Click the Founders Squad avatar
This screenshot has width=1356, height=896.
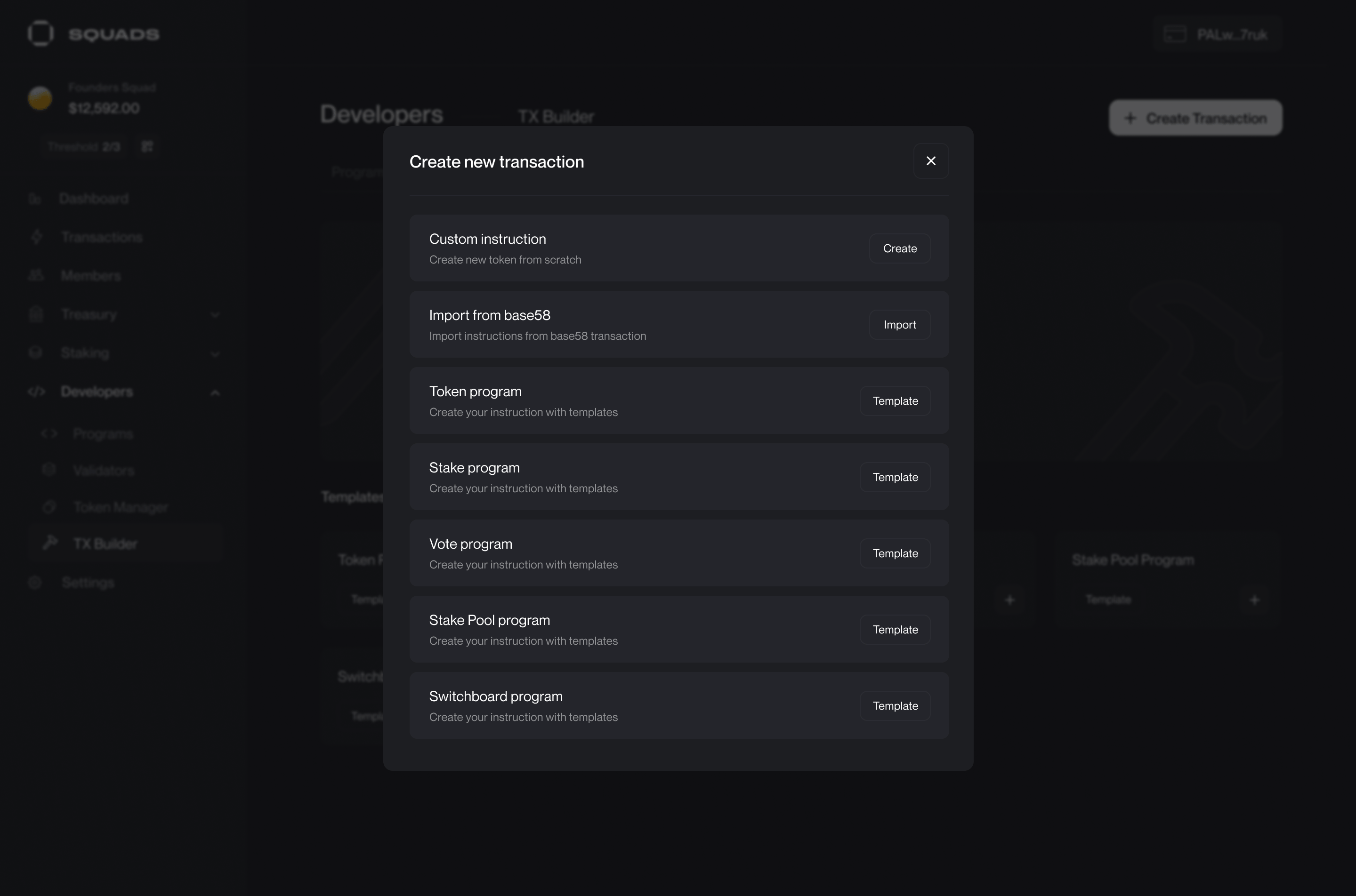coord(40,98)
